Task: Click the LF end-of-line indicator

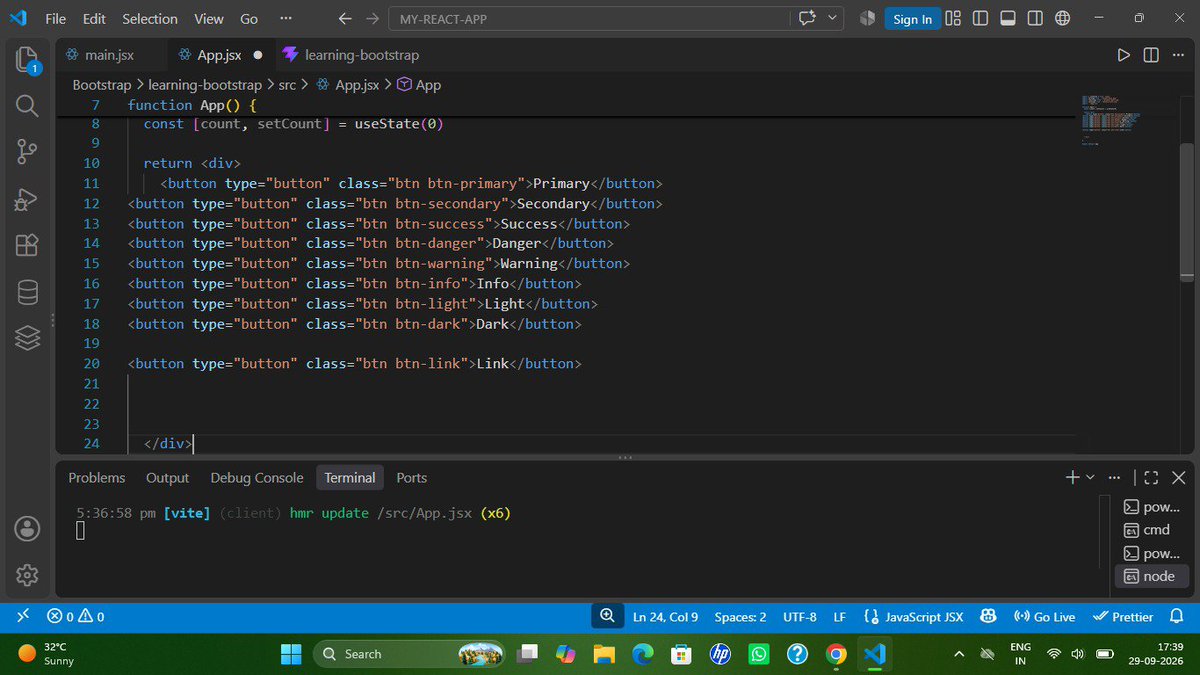Action: pyautogui.click(x=840, y=617)
